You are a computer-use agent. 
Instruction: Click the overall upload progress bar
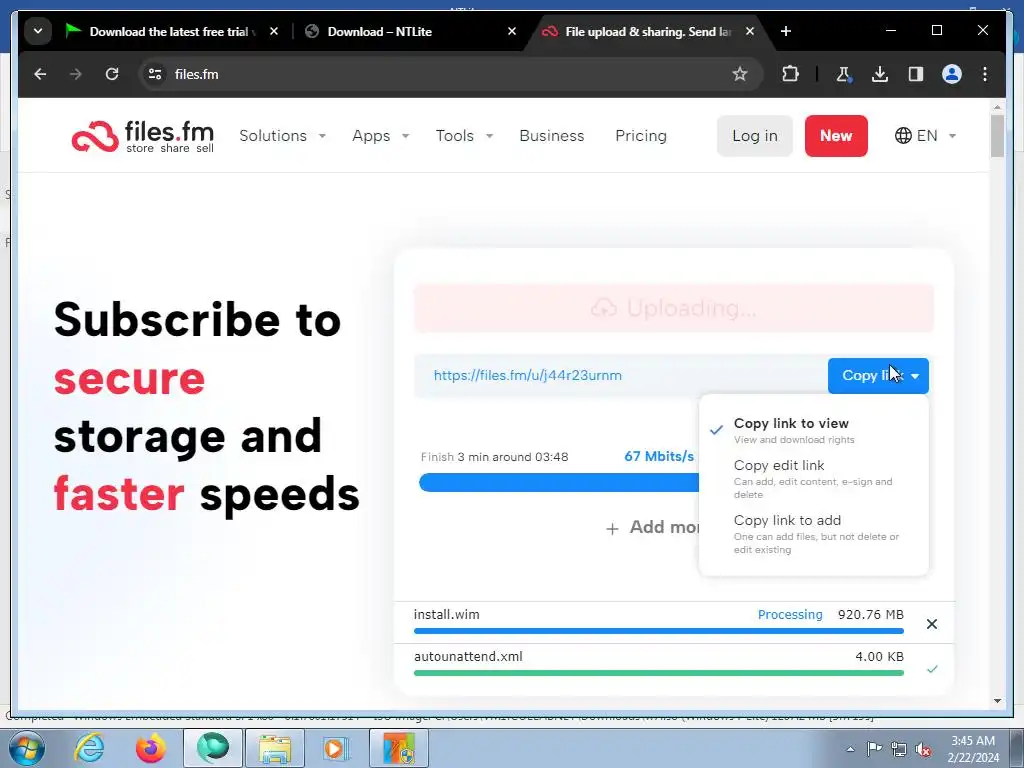pos(559,483)
